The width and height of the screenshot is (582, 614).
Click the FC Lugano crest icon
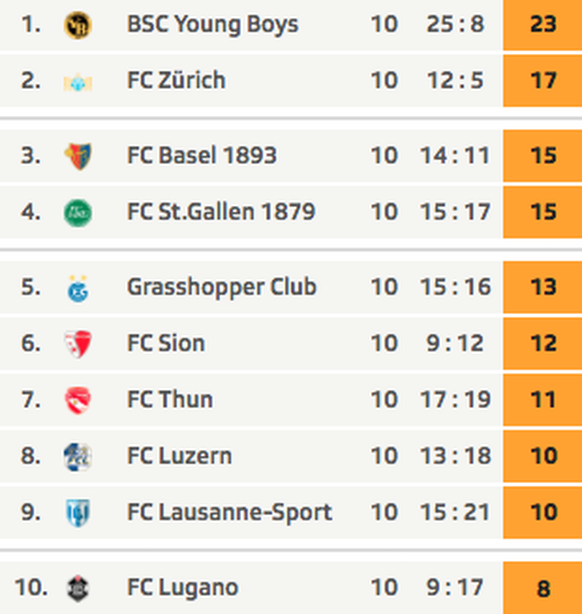pyautogui.click(x=78, y=588)
